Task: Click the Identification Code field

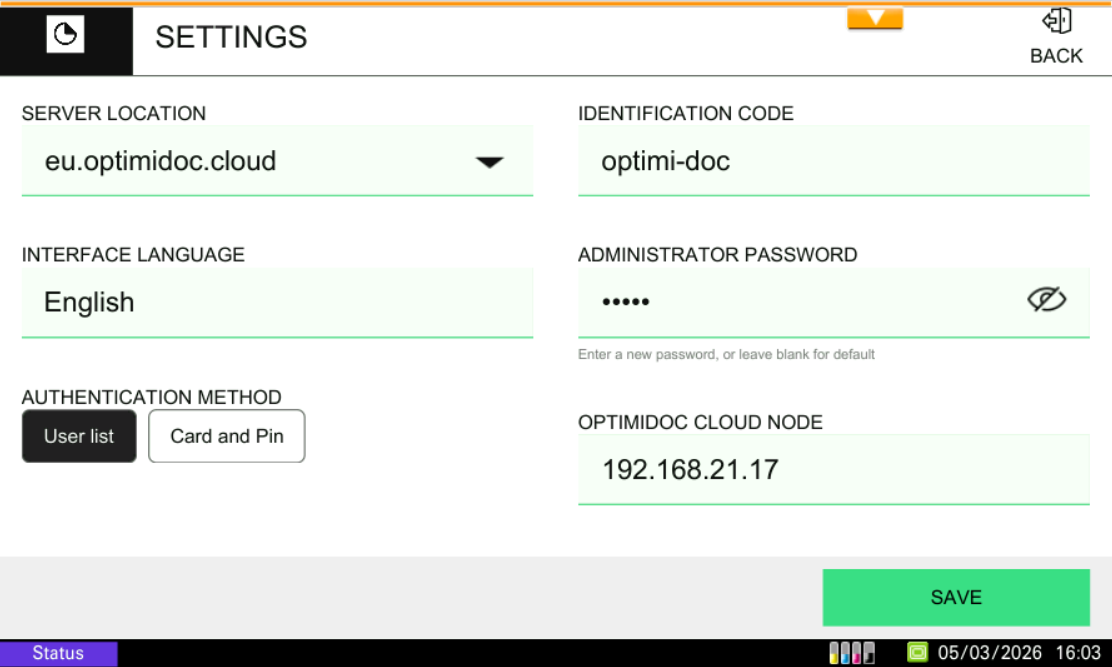Action: point(833,161)
